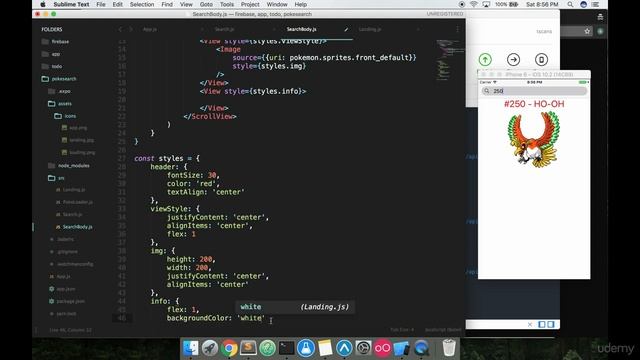Open the pink infinity-loop app in dock

click(382, 348)
